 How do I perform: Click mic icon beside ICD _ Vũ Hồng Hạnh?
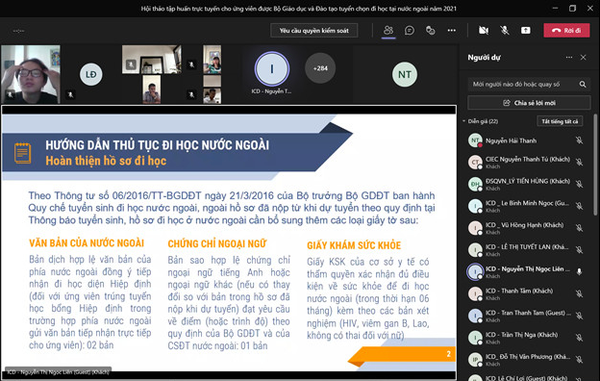click(579, 228)
